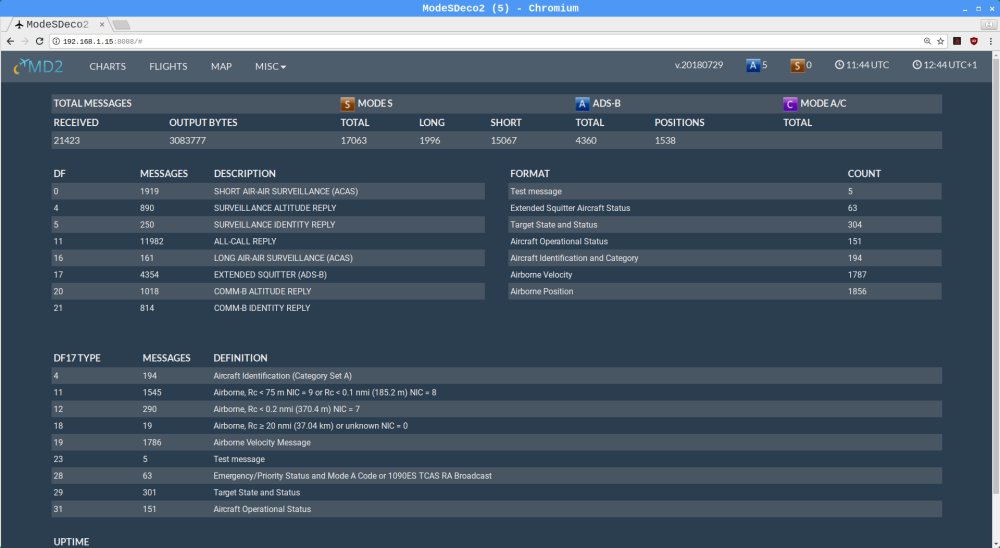The image size is (1000, 548).
Task: Click the SURVEILLANCE IDENTITY REPLY row
Action: coord(268,225)
